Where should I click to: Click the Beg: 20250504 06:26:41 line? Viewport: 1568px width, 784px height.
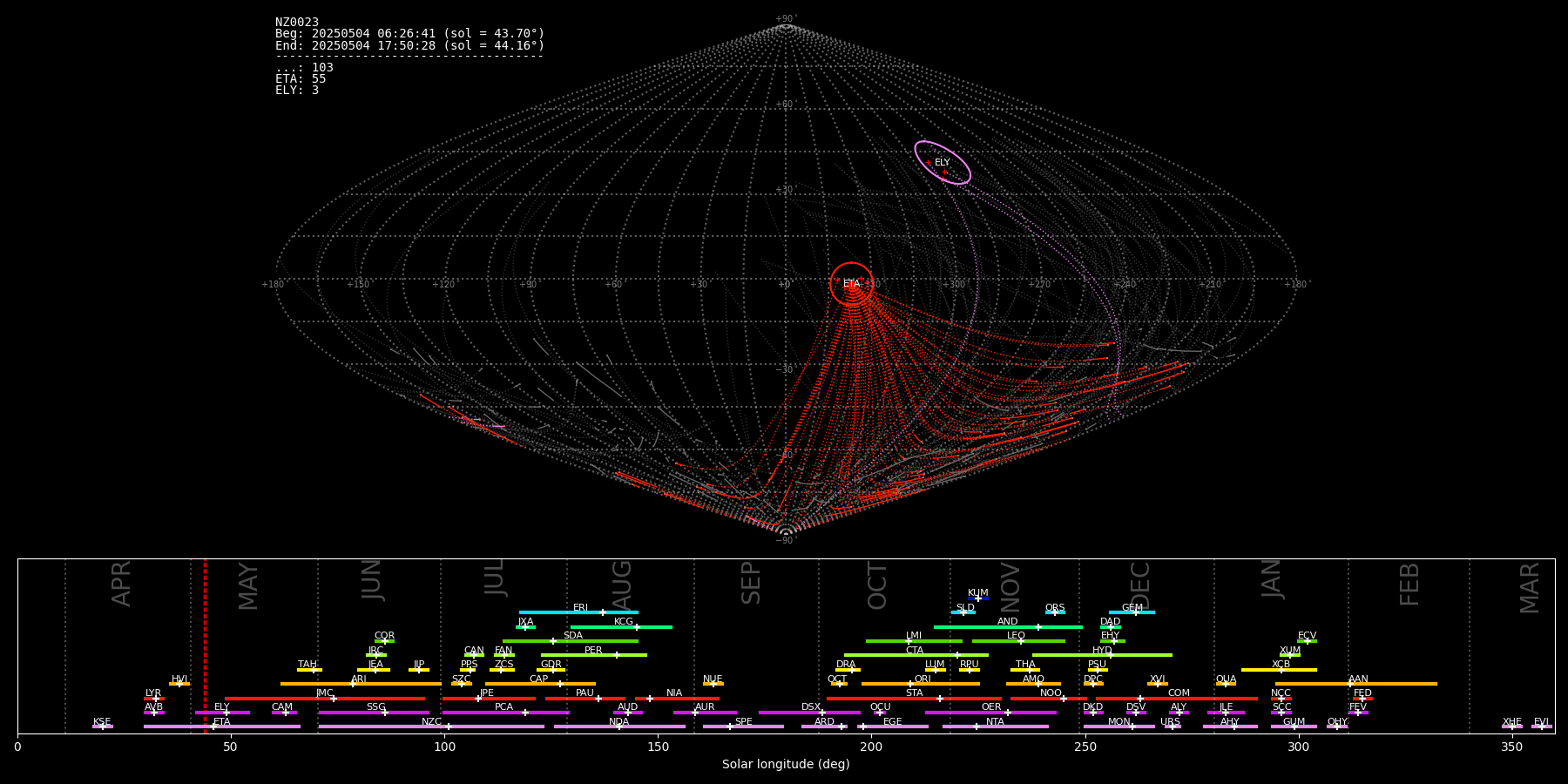409,34
